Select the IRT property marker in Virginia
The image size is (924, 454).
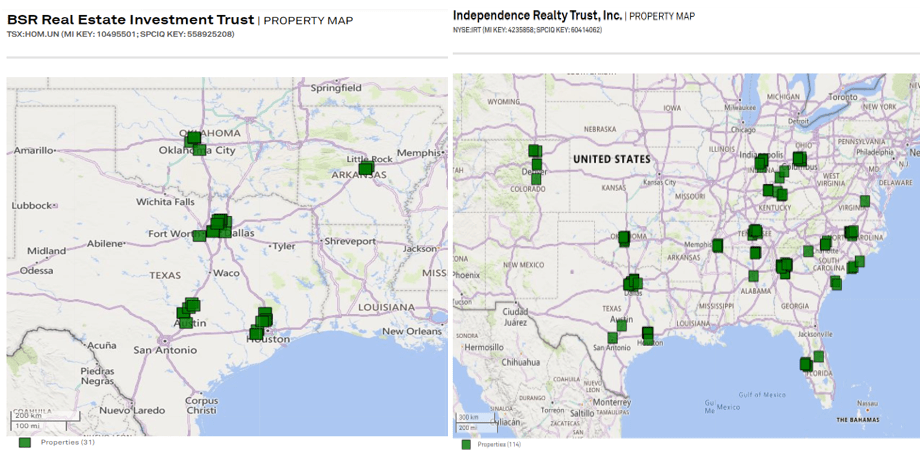[865, 201]
